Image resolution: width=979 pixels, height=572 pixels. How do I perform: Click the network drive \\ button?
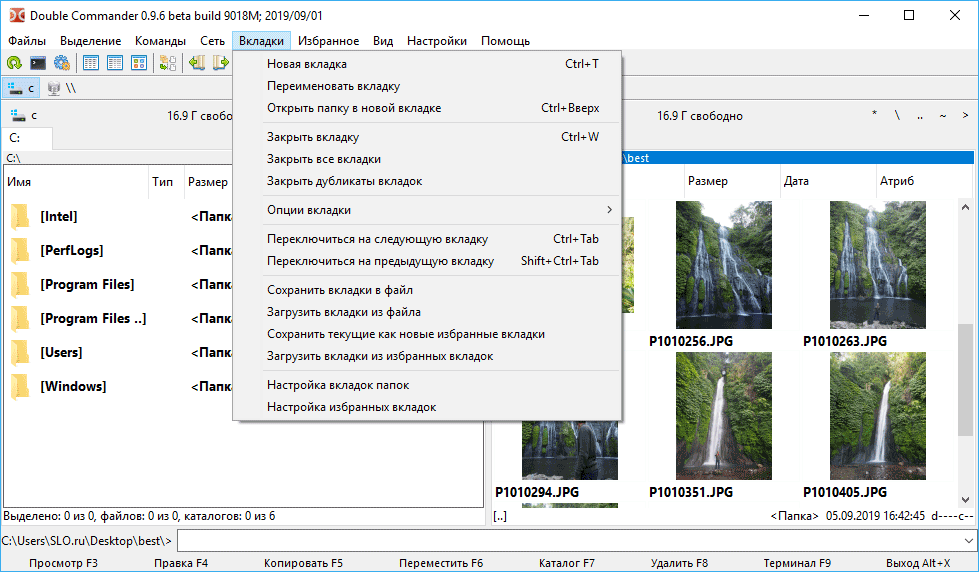pos(62,88)
